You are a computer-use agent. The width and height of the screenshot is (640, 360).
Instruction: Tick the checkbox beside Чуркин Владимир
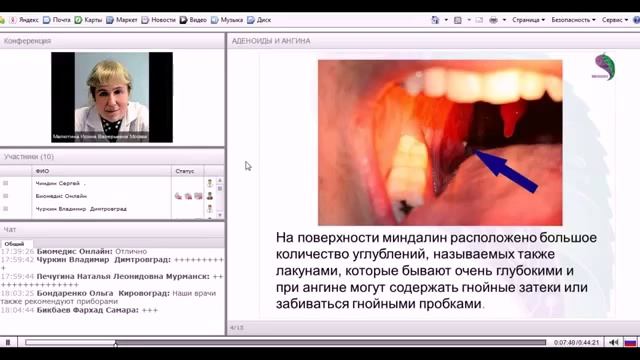(5, 209)
